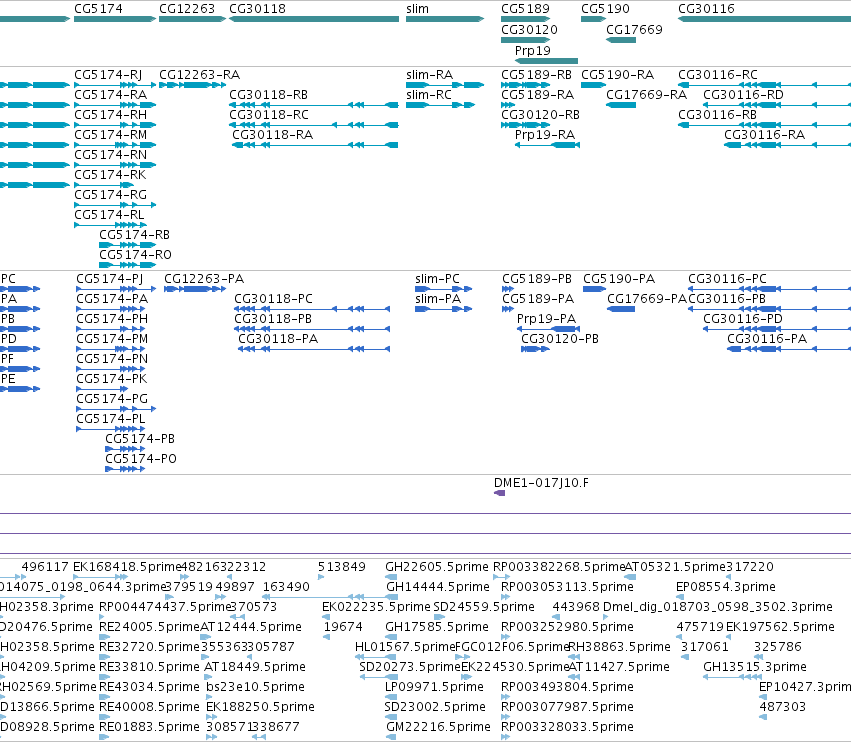Click transcript CG5174-RH
851x742 pixels.
click(111, 115)
